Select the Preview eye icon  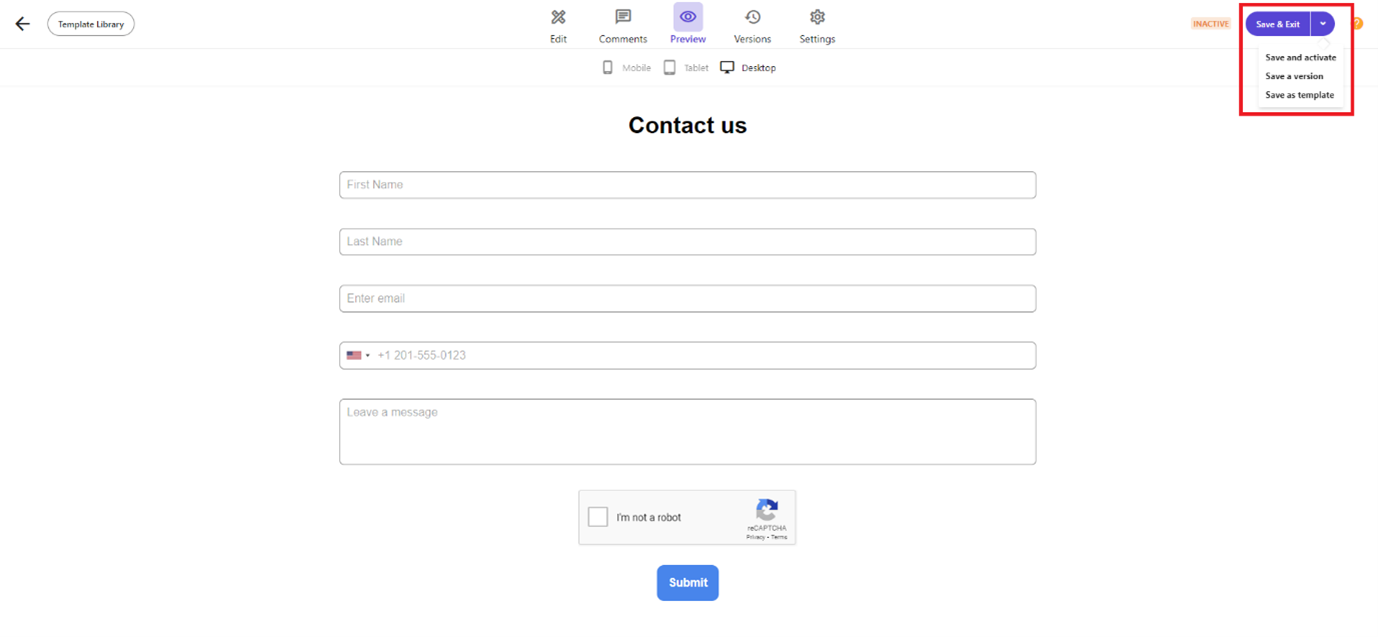point(688,17)
